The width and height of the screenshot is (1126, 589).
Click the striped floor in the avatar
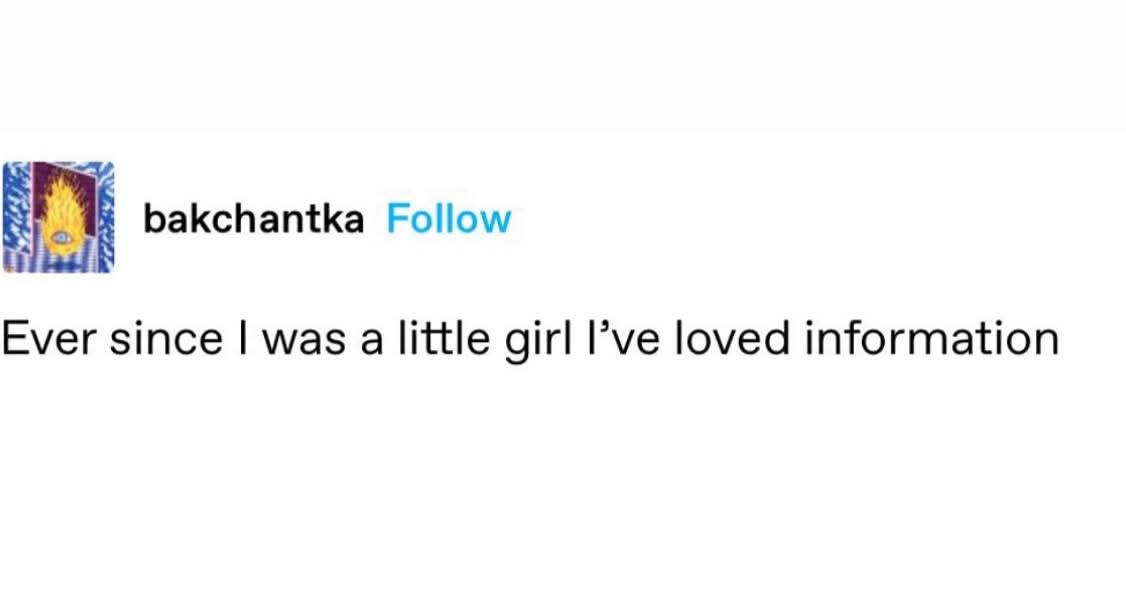[x=58, y=263]
